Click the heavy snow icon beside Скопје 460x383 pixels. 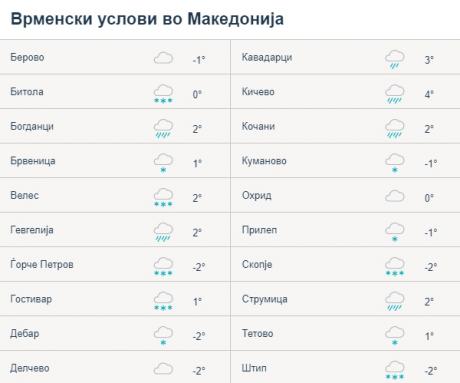point(395,267)
